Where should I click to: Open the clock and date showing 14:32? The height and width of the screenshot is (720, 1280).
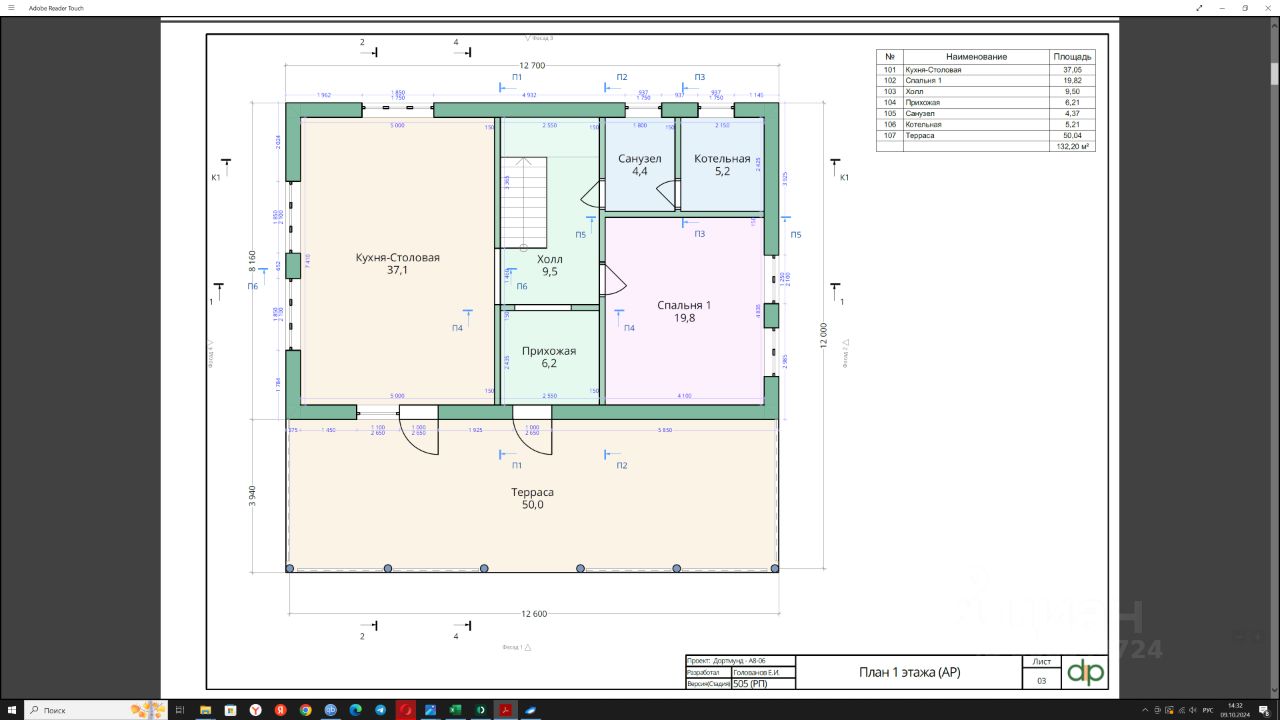pyautogui.click(x=1235, y=710)
